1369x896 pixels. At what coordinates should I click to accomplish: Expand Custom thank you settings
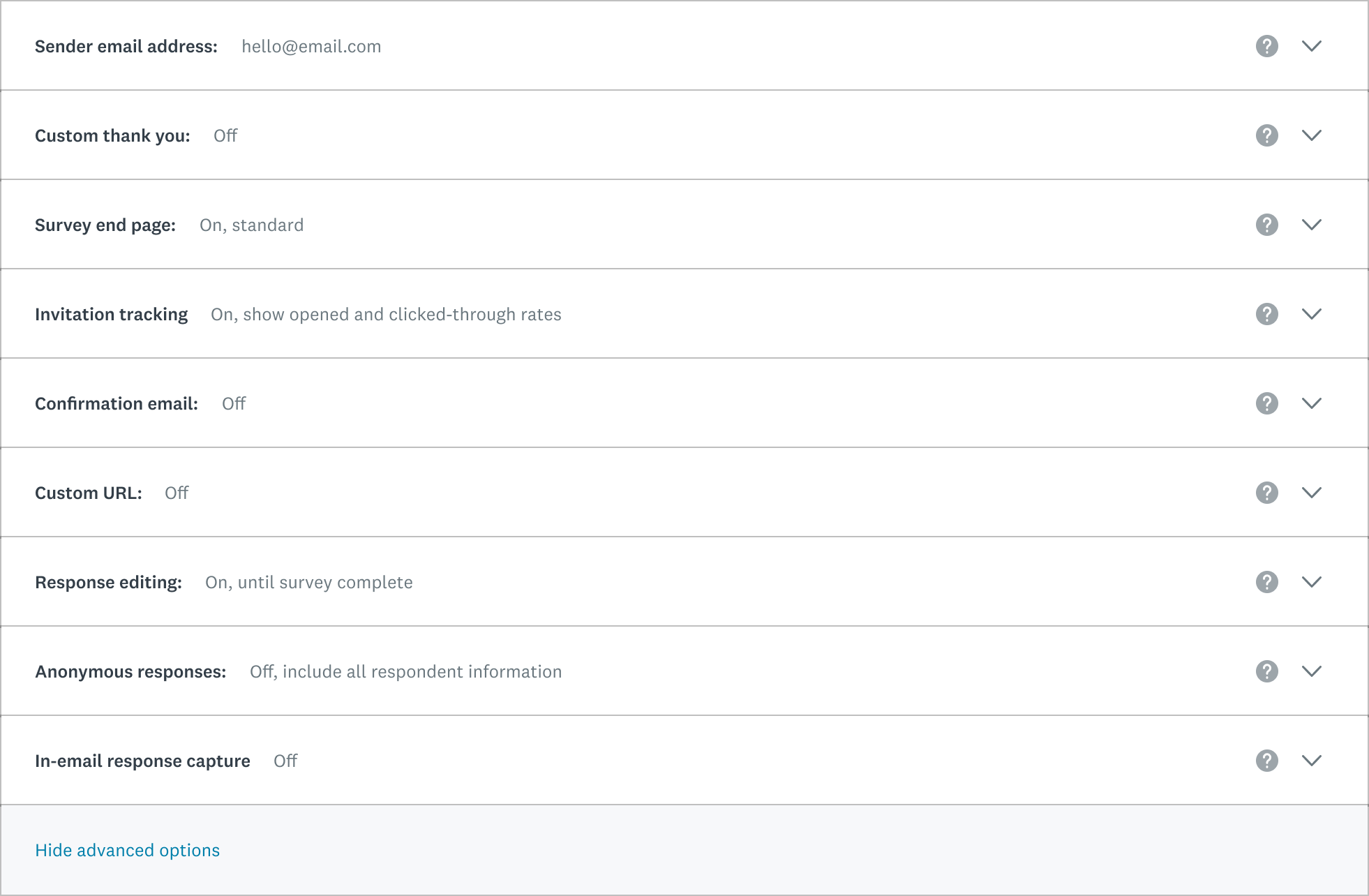(x=1312, y=135)
